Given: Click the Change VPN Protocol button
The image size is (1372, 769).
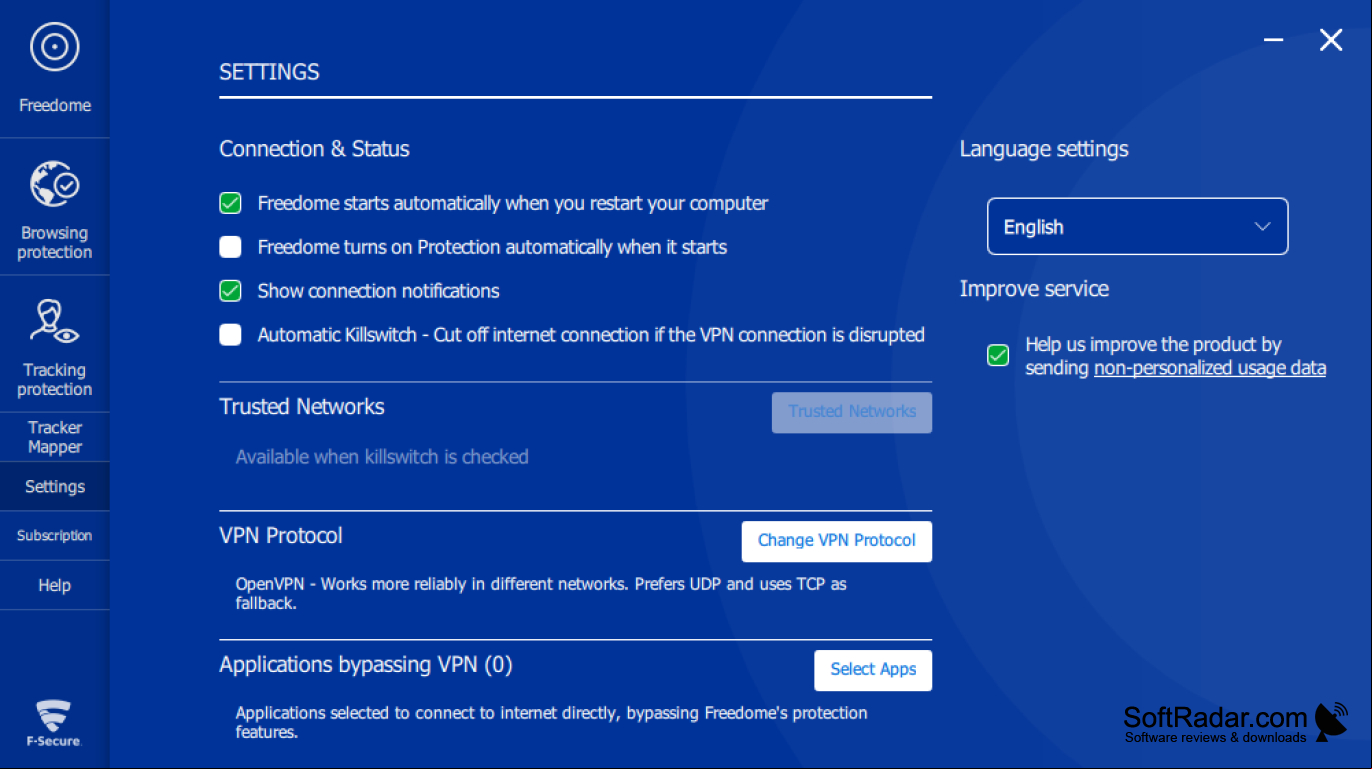Looking at the screenshot, I should [x=837, y=541].
